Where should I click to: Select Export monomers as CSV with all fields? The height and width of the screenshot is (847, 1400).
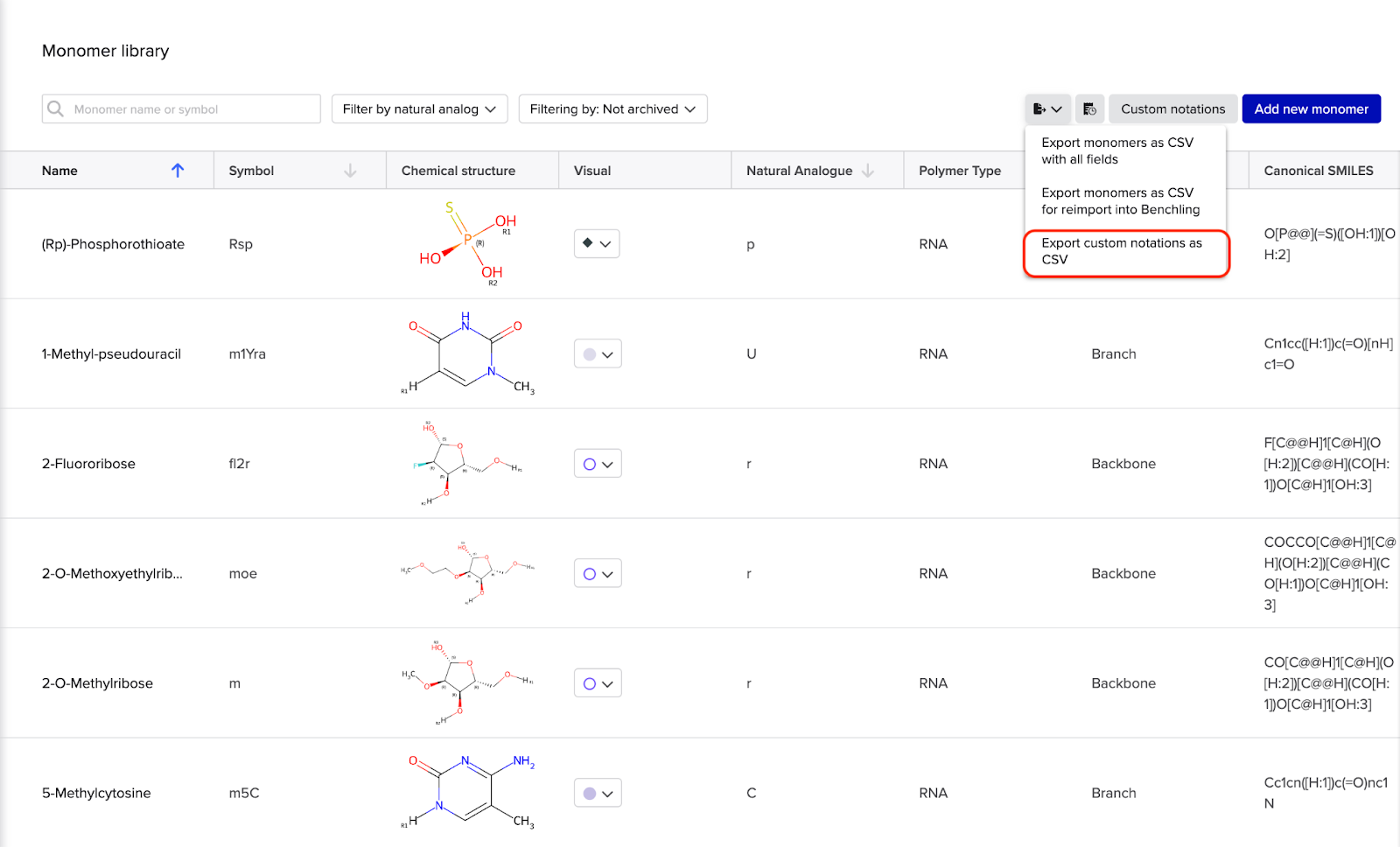(x=1116, y=150)
